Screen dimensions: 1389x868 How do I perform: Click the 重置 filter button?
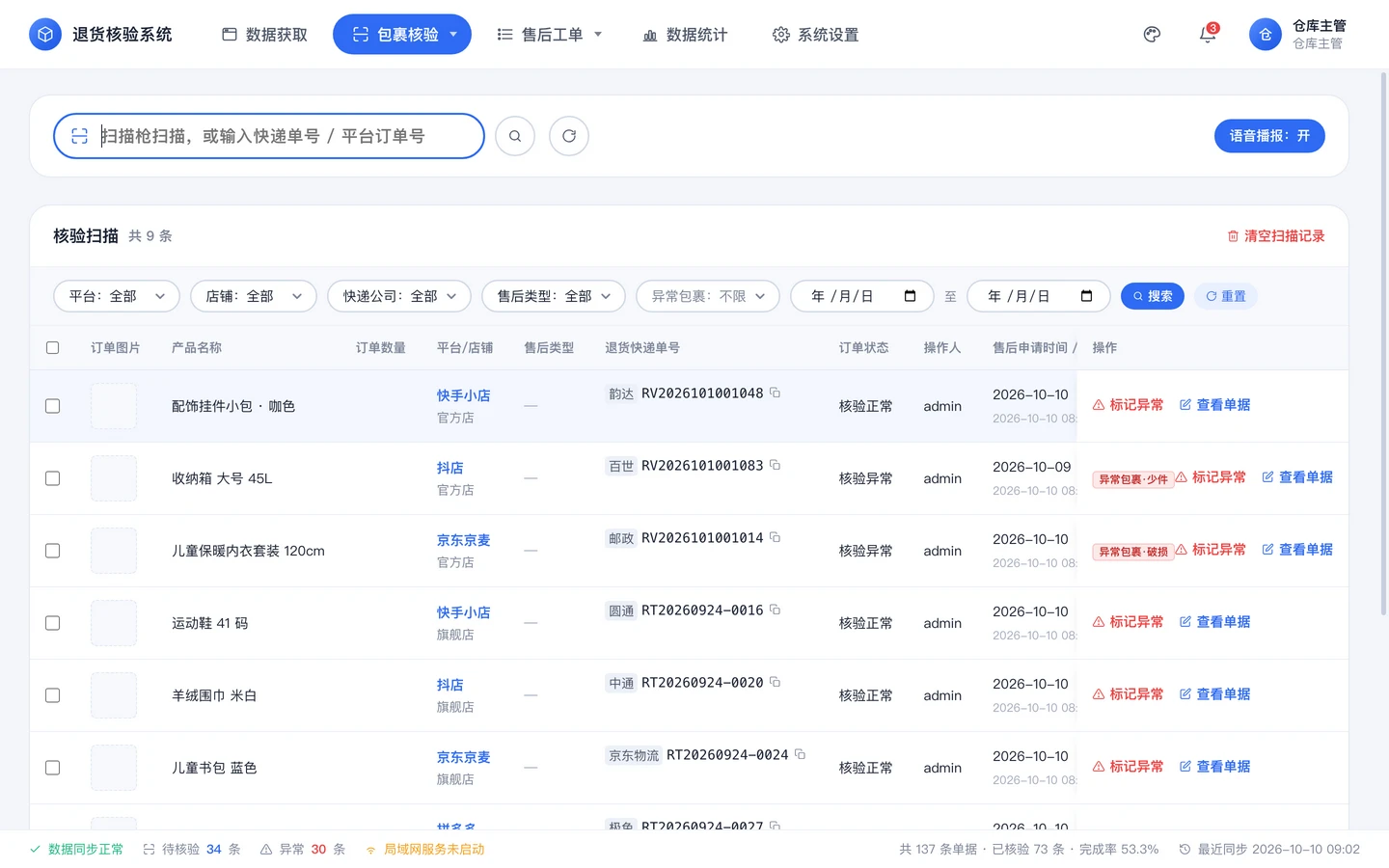click(x=1226, y=296)
